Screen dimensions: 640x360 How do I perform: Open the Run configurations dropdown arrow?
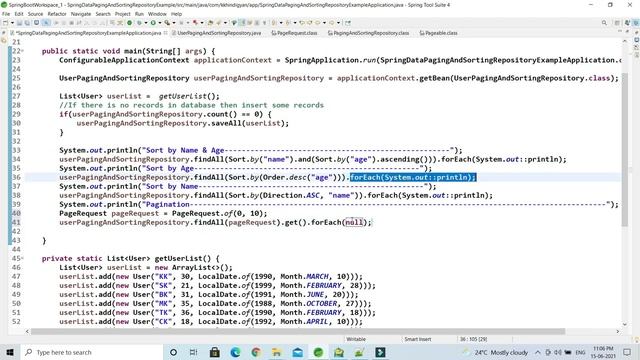160,23
